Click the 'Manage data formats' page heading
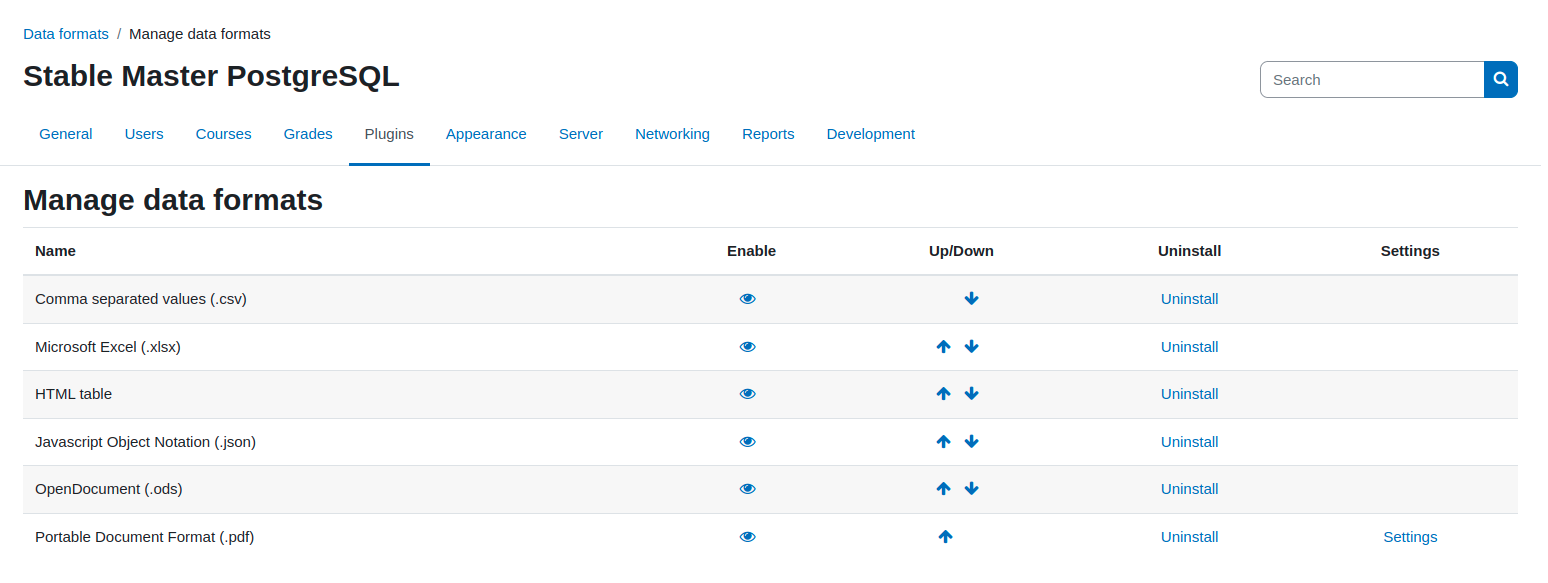The height and width of the screenshot is (583, 1548). (x=173, y=200)
